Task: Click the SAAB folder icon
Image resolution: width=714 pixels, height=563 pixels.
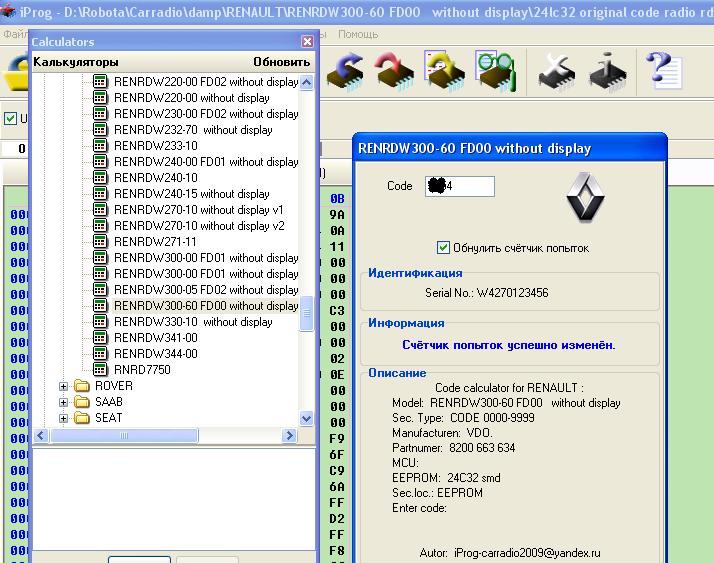Action: [82, 402]
